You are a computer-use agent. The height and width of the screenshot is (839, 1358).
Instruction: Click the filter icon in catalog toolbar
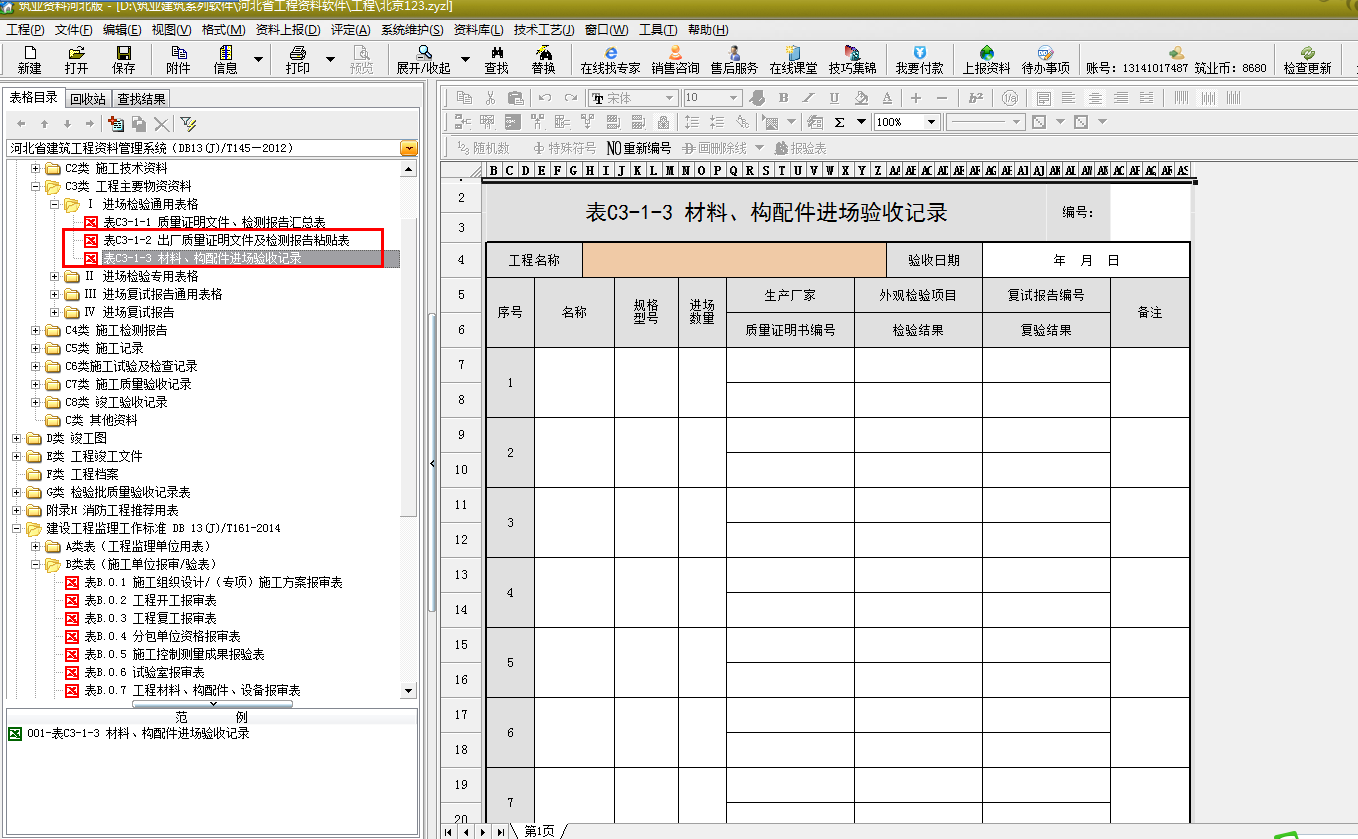click(188, 123)
